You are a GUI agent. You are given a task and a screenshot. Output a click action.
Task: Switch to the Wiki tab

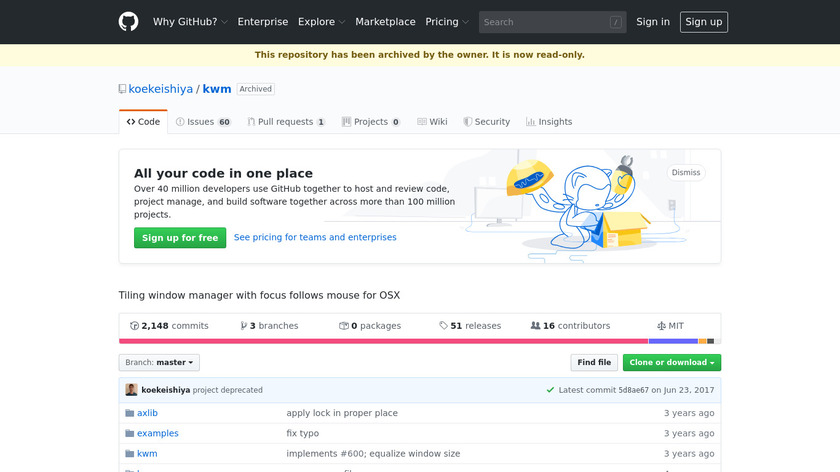[x=432, y=122]
